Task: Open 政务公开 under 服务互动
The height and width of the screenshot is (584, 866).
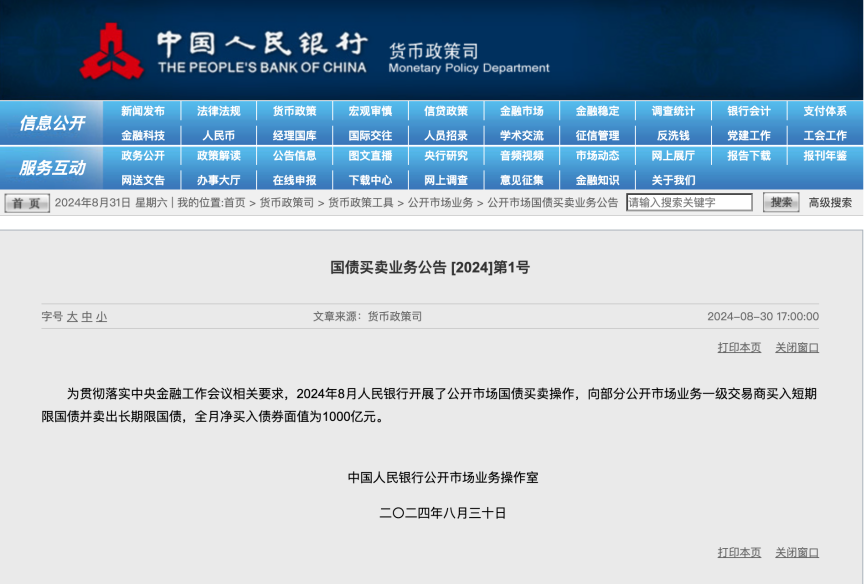Action: point(143,156)
